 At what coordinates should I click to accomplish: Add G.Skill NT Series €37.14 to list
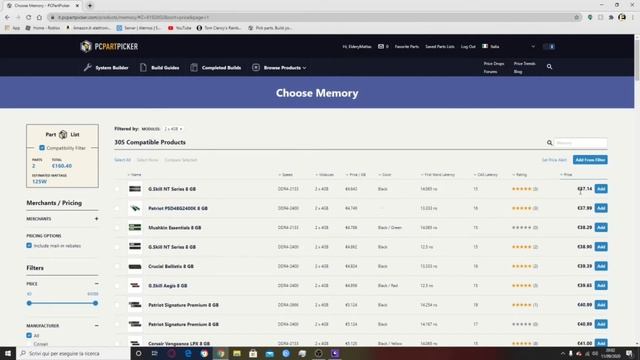[601, 189]
